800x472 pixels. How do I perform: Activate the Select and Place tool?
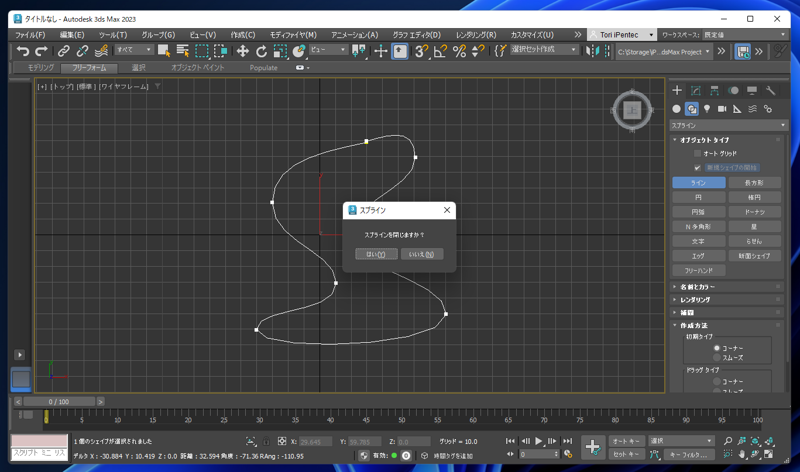299,51
